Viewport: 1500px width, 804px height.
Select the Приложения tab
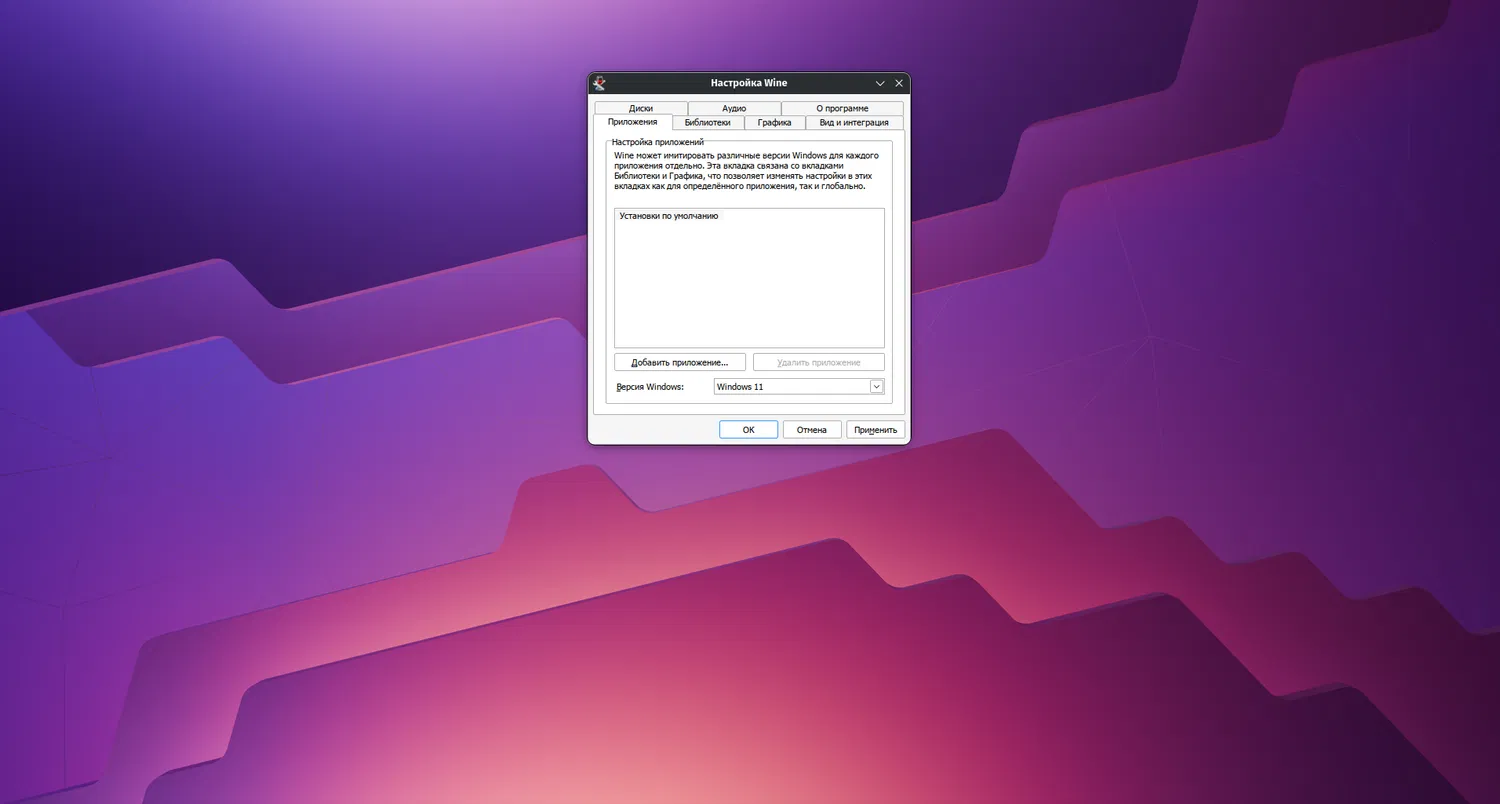pyautogui.click(x=632, y=122)
